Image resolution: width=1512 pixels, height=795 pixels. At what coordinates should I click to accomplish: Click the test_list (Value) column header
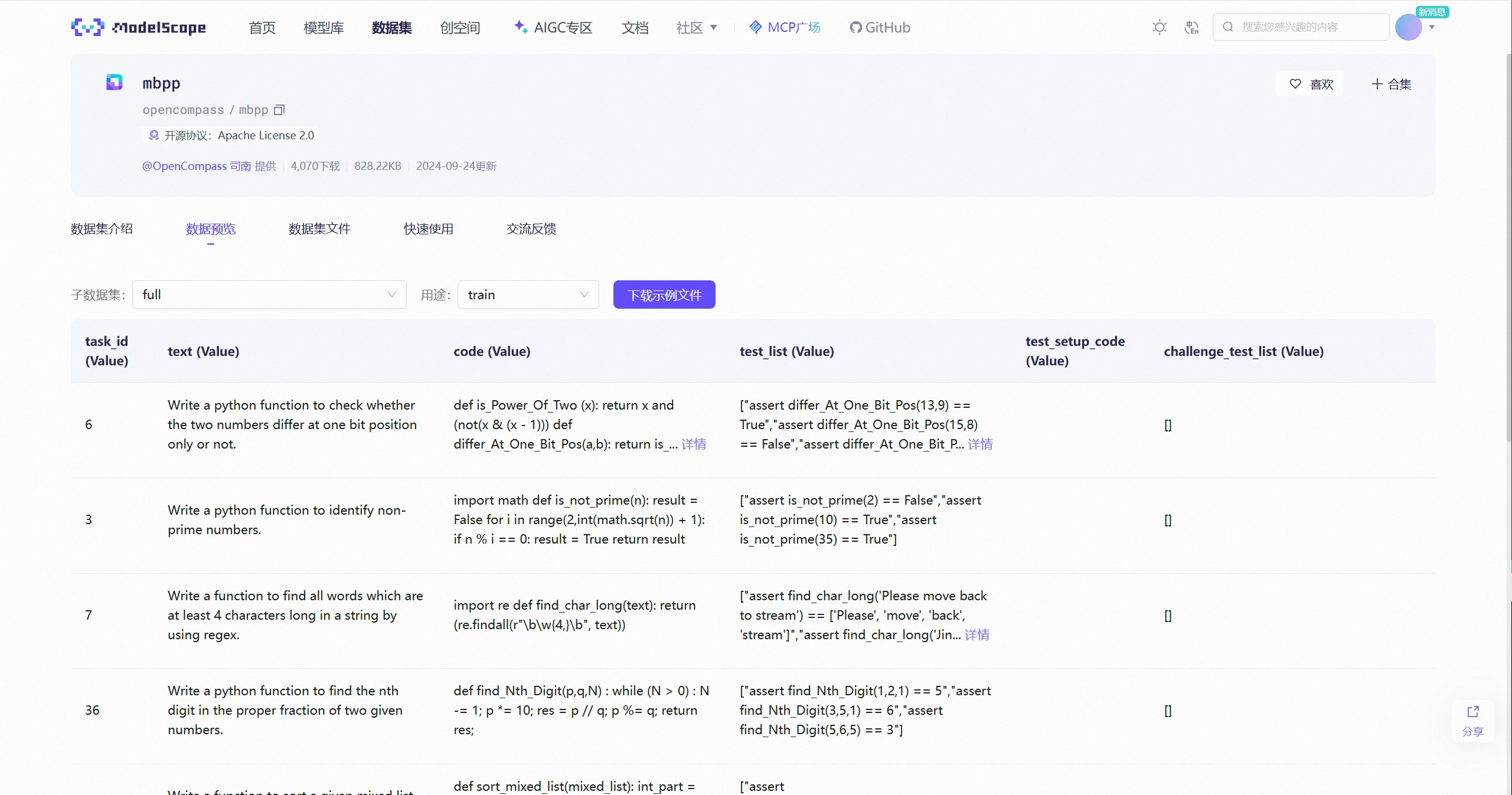coord(787,351)
